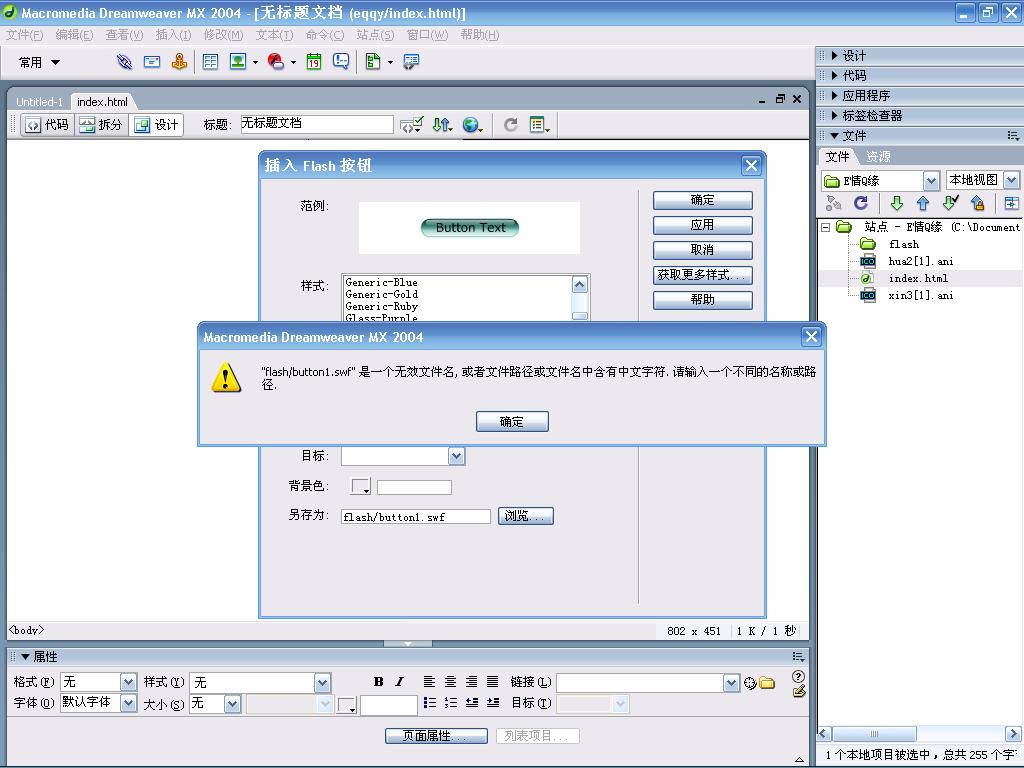This screenshot has width=1024, height=768.
Task: Click the File Management arrows icon
Action: coord(442,124)
